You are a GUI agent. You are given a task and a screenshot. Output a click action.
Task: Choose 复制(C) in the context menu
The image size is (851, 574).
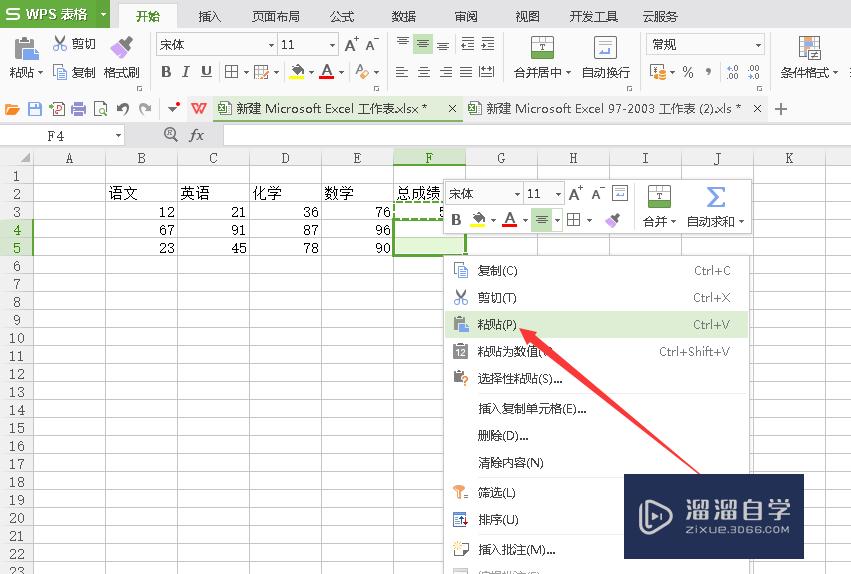coord(596,270)
